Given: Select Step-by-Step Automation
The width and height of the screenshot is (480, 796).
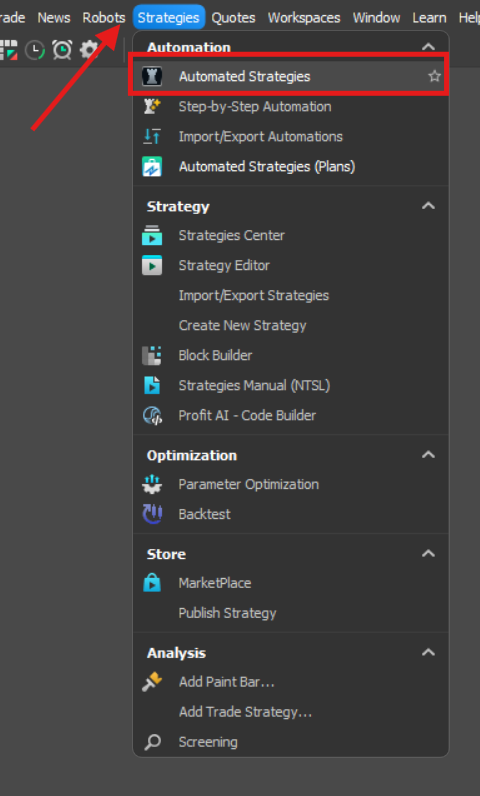Looking at the screenshot, I should click(291, 106).
